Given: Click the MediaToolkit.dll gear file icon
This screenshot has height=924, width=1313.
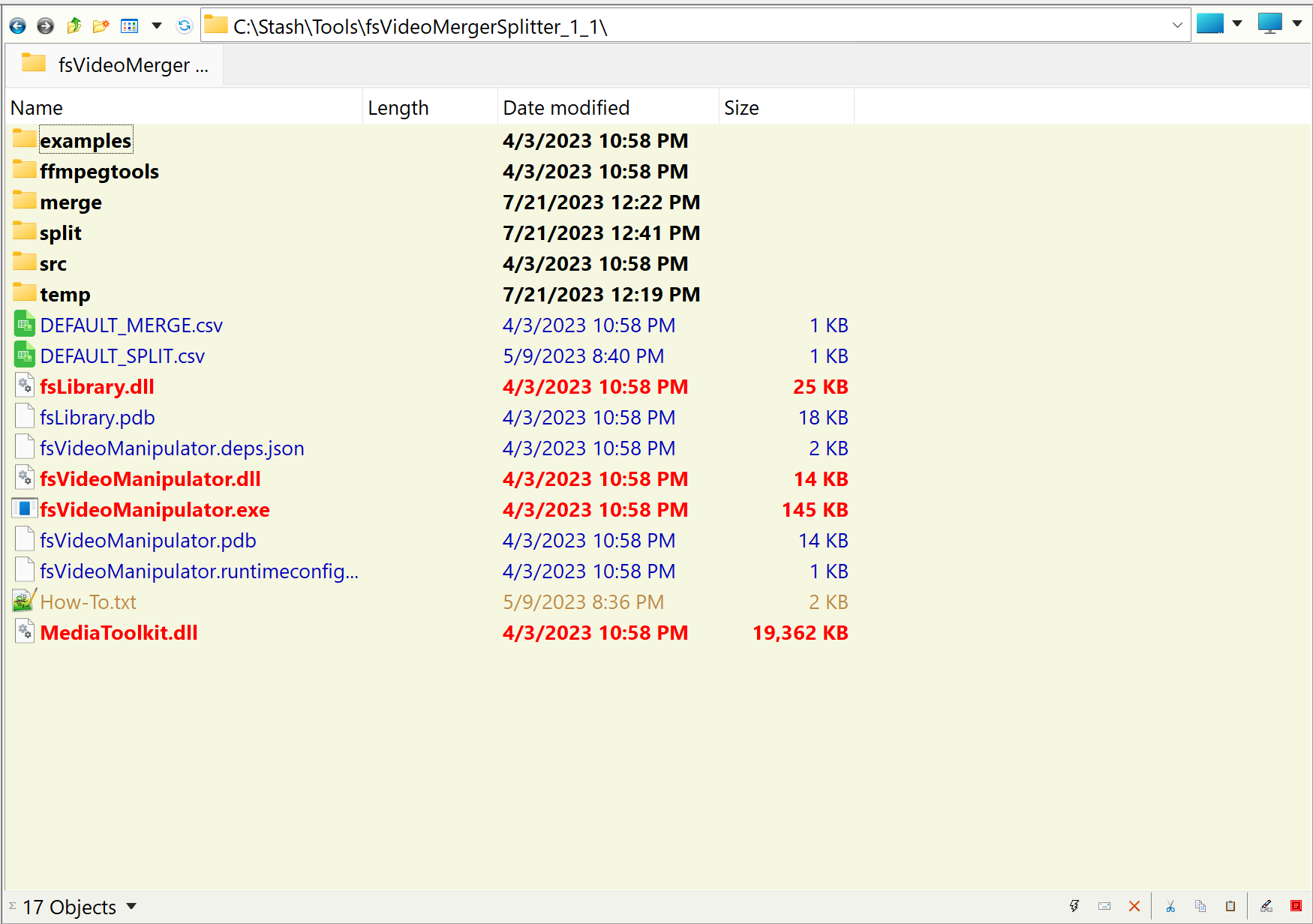Looking at the screenshot, I should [25, 631].
